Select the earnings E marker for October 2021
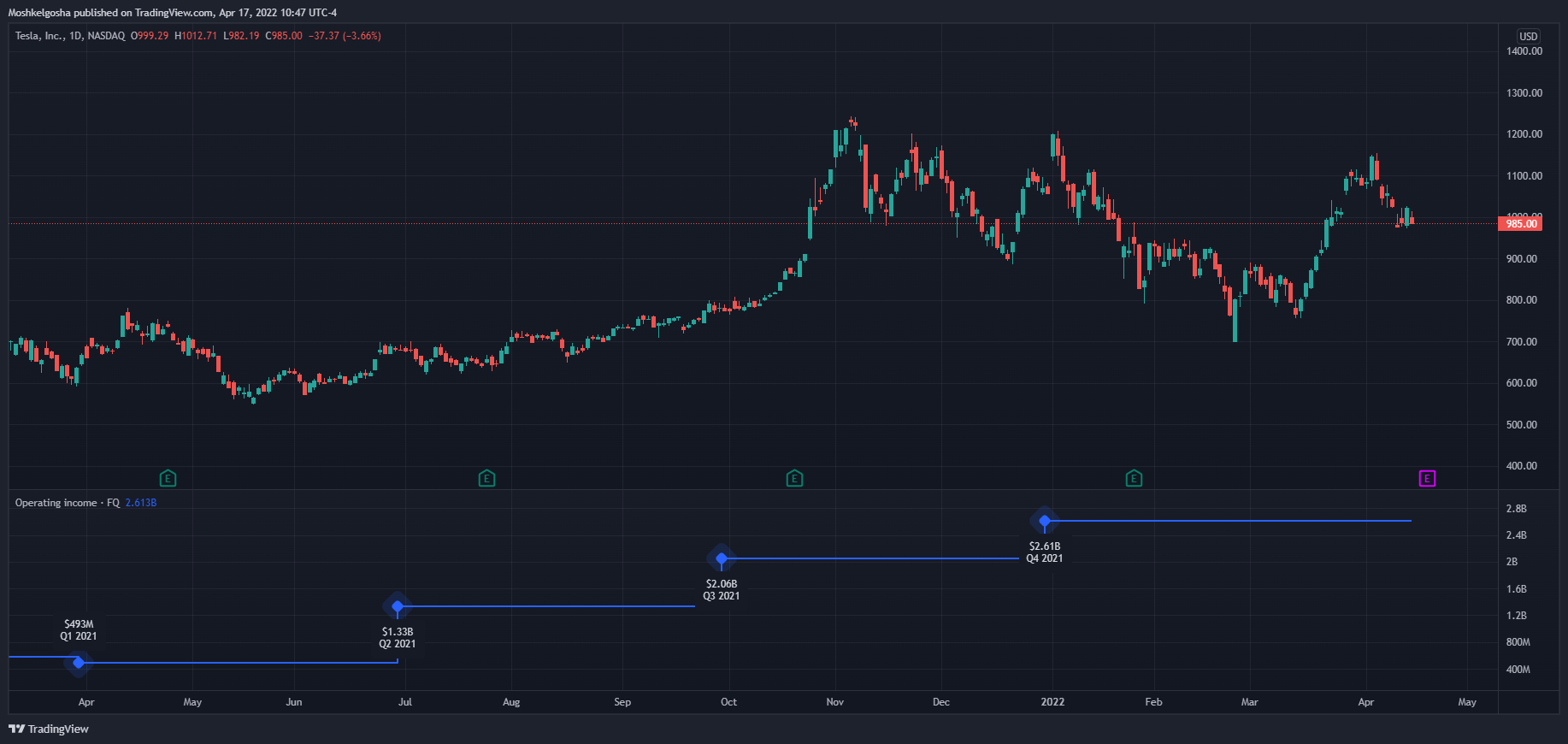 pyautogui.click(x=794, y=478)
